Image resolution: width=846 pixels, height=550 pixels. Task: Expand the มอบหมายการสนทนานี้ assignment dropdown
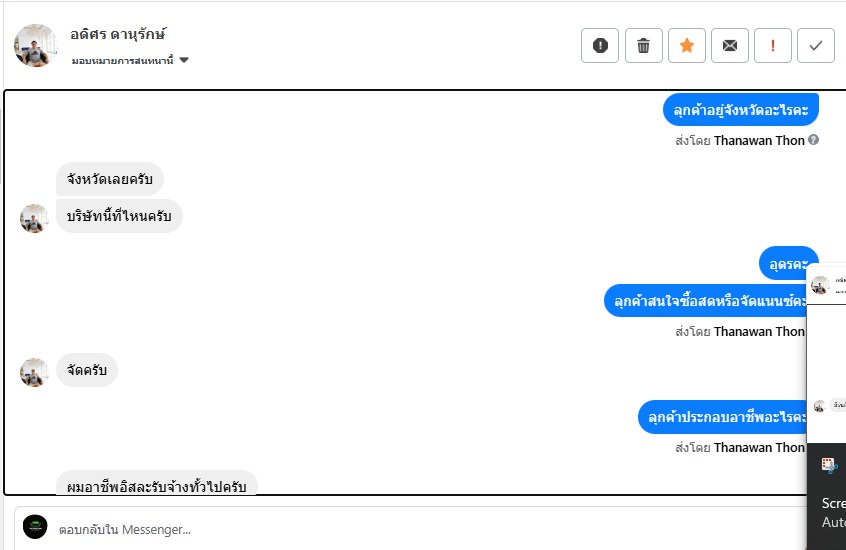(x=184, y=60)
